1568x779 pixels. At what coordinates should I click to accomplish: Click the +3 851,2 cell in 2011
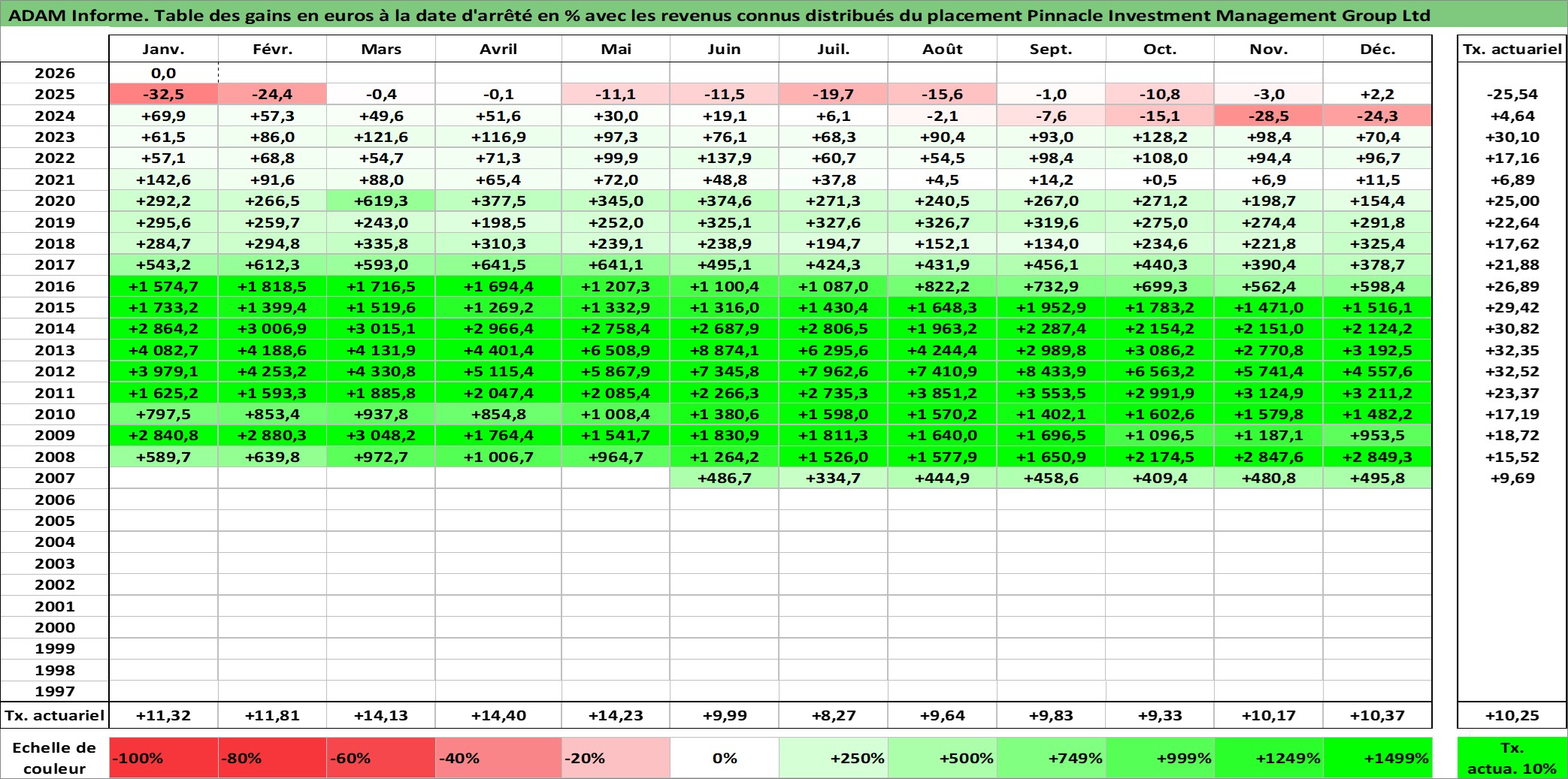click(943, 393)
